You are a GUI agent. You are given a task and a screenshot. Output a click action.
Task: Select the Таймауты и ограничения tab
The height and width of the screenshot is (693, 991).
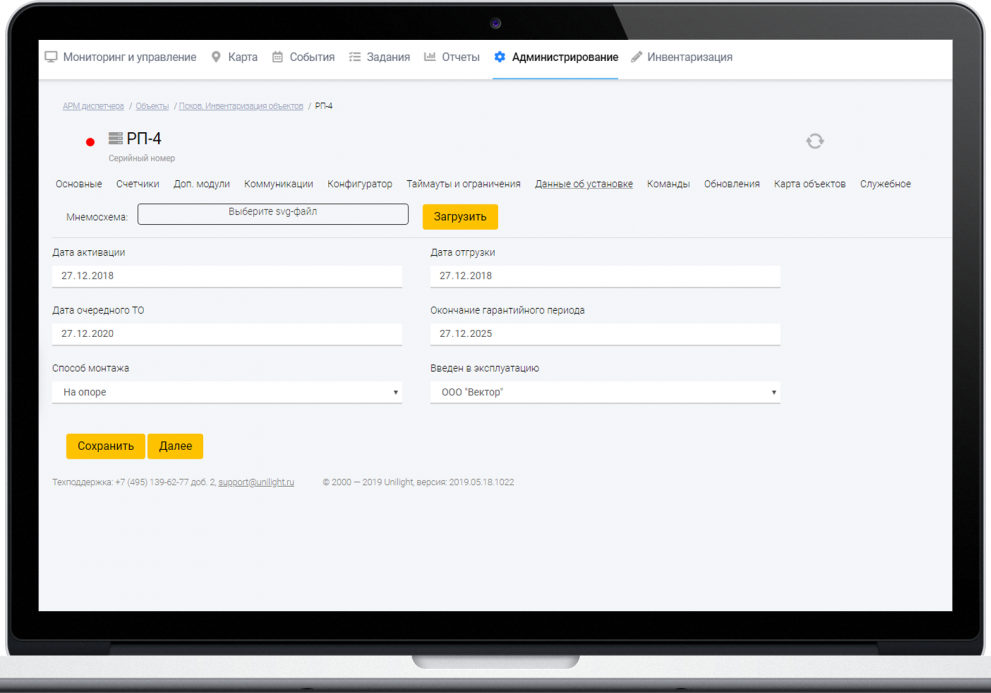(463, 184)
